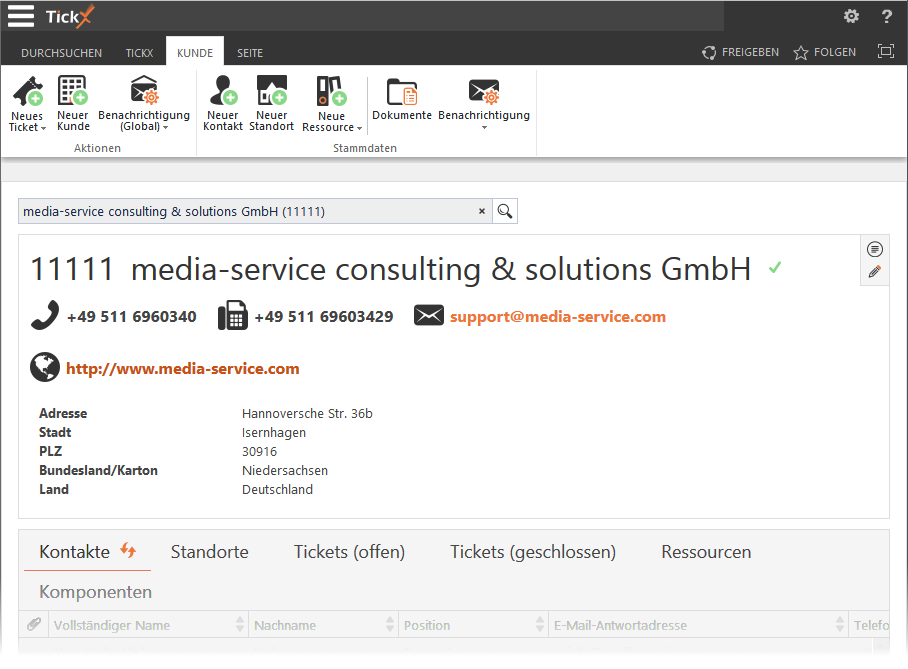Click fax number +49 511 69603429
The image size is (908, 669).
click(x=324, y=317)
